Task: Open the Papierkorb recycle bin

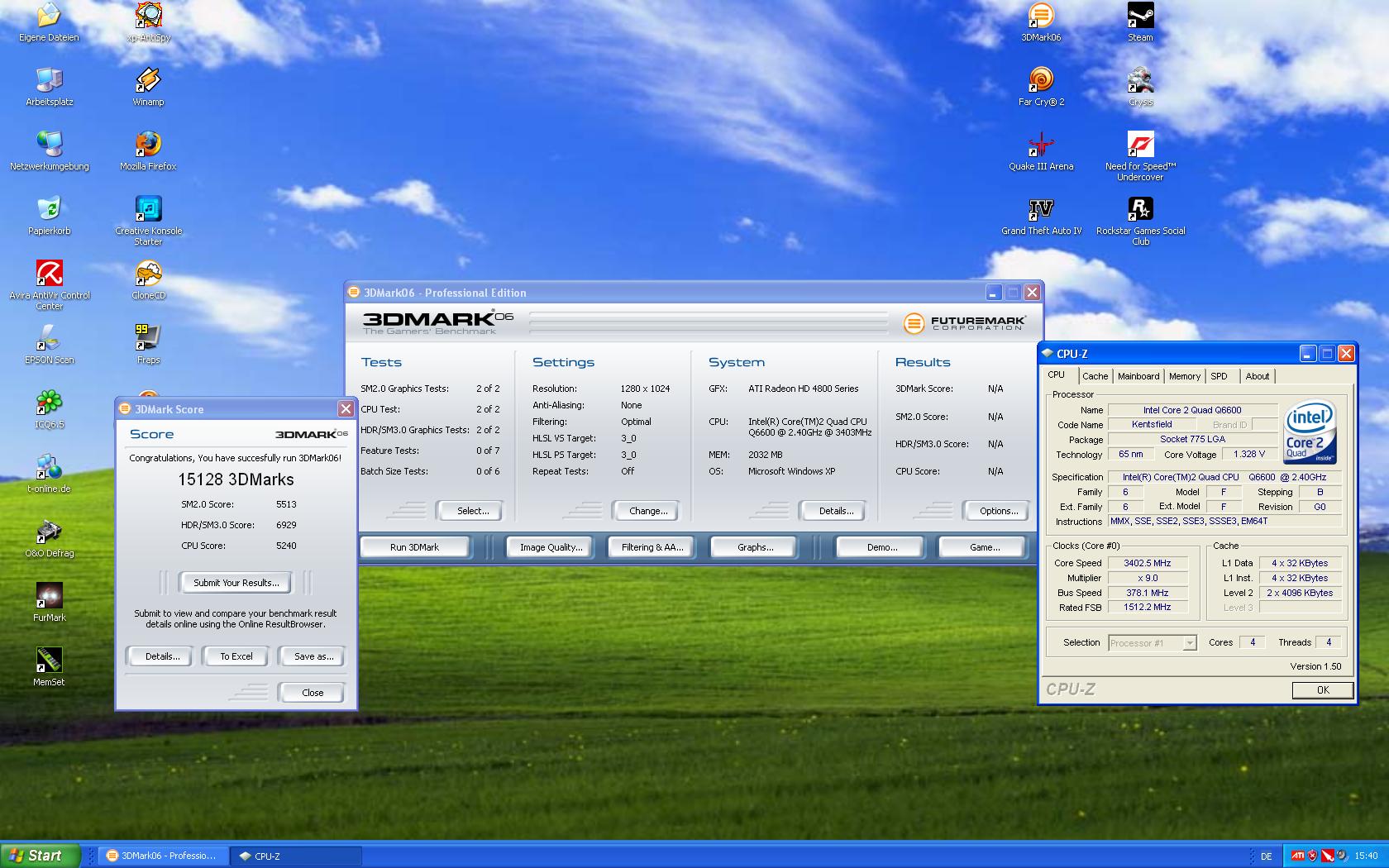Action: [x=49, y=216]
